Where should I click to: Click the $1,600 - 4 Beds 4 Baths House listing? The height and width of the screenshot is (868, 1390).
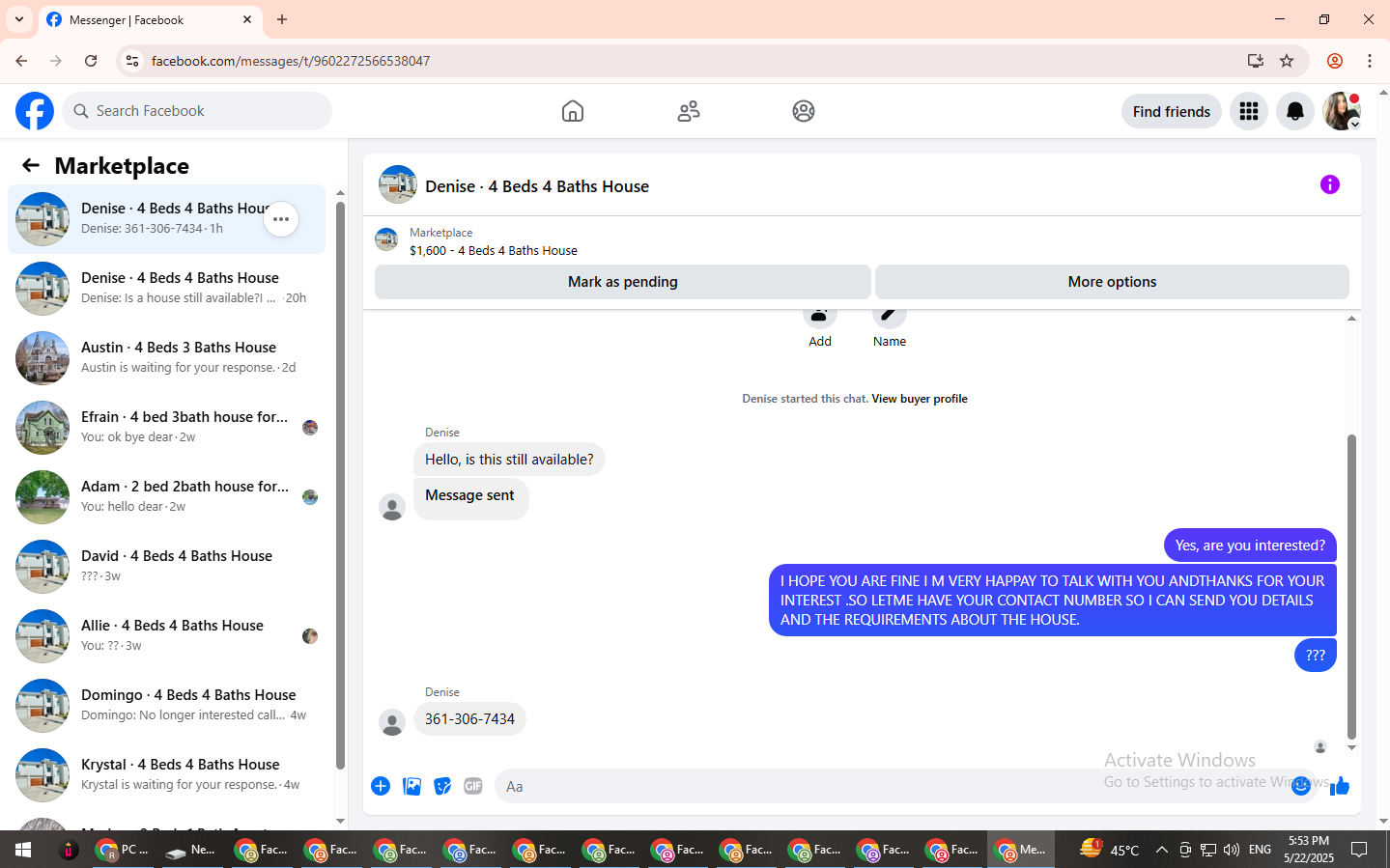494,250
